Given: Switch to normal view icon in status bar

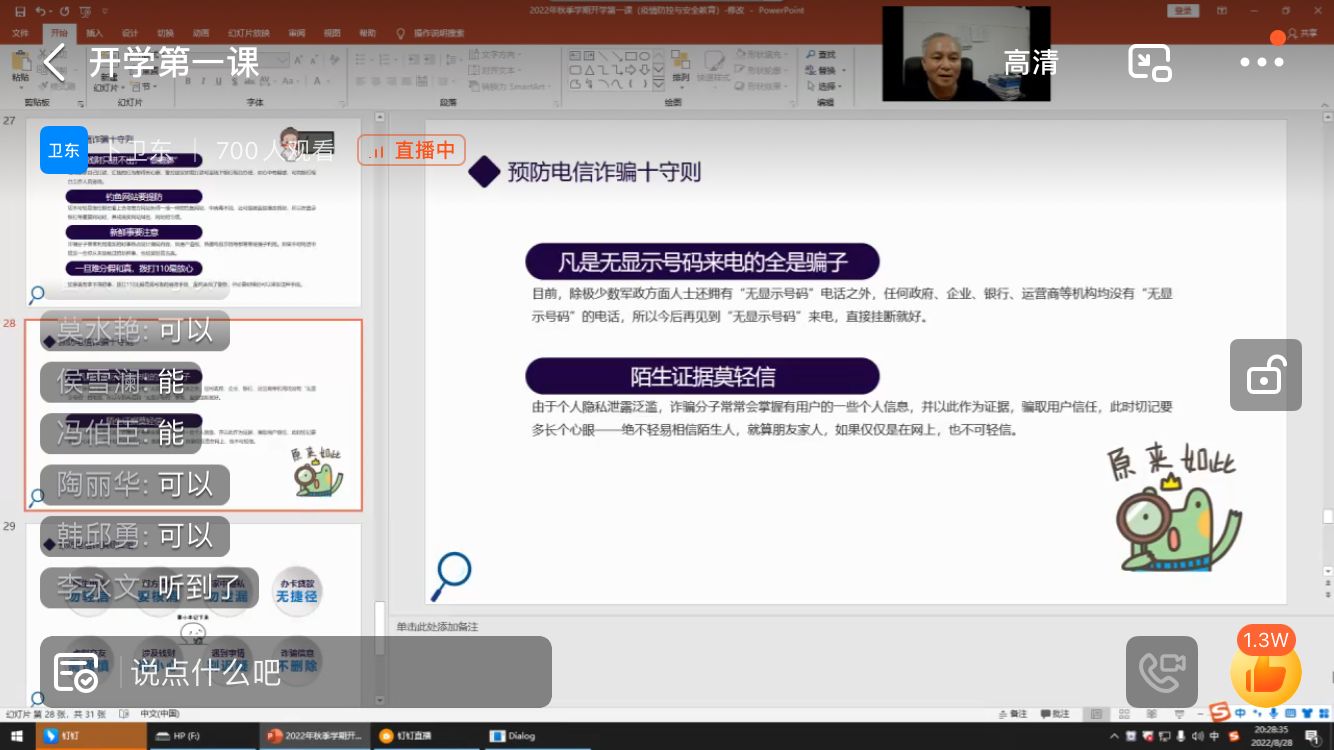Looking at the screenshot, I should click(1097, 714).
